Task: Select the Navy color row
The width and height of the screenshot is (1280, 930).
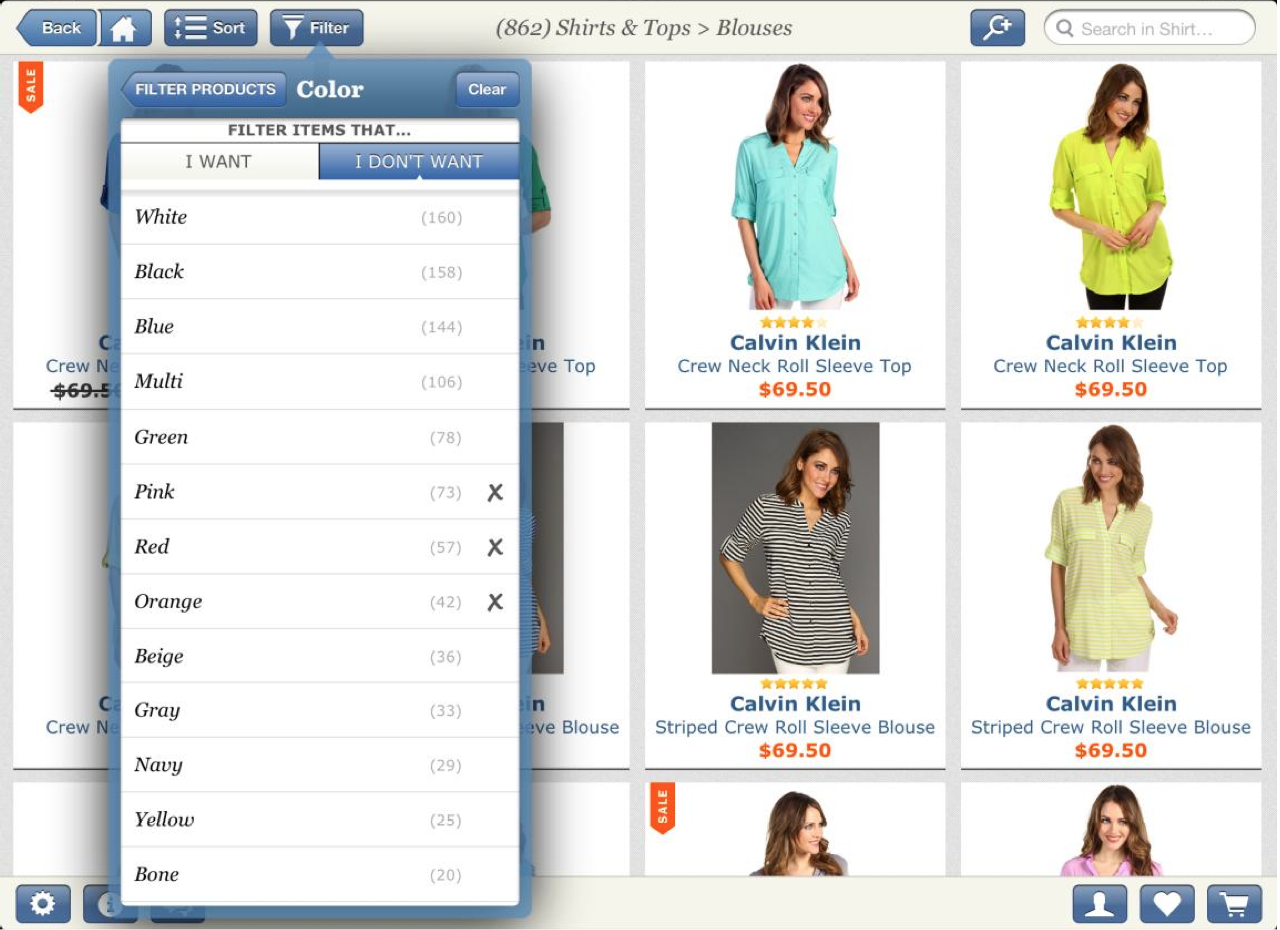Action: [x=320, y=765]
